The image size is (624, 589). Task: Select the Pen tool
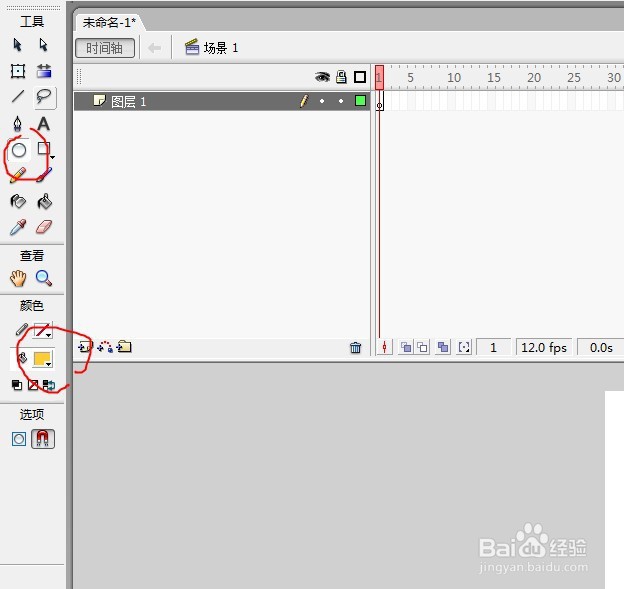(18, 124)
